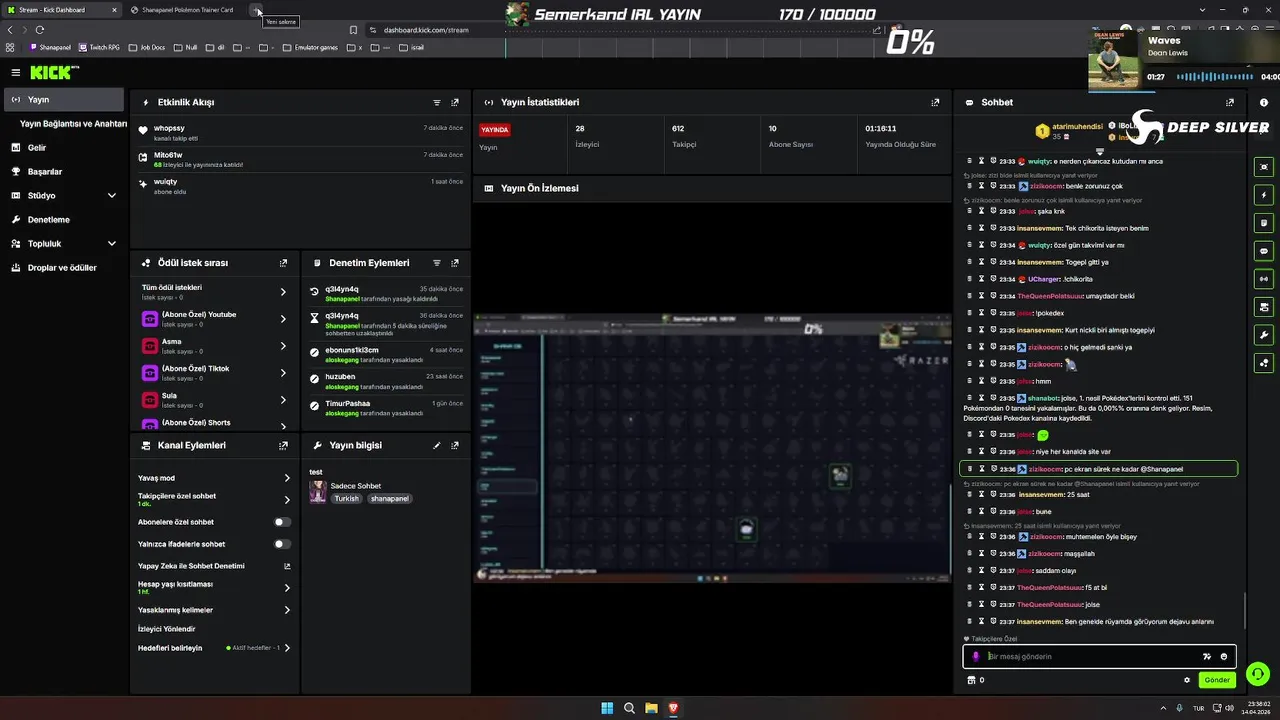Click the Sula reward row
Viewport: 1280px width, 720px height.
click(x=215, y=400)
